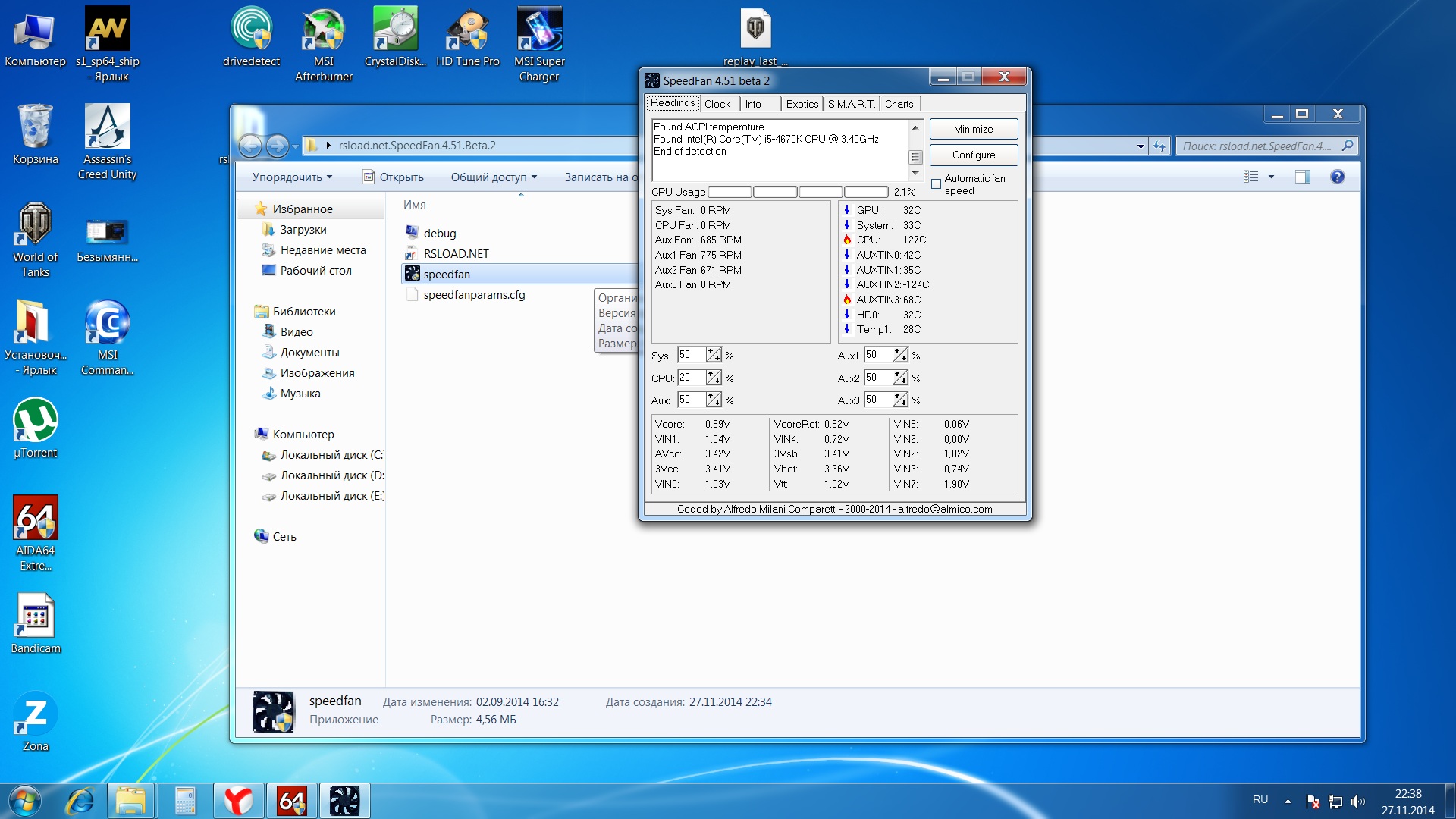Viewport: 1456px width, 819px height.
Task: Open Yandex browser from taskbar
Action: tap(238, 801)
